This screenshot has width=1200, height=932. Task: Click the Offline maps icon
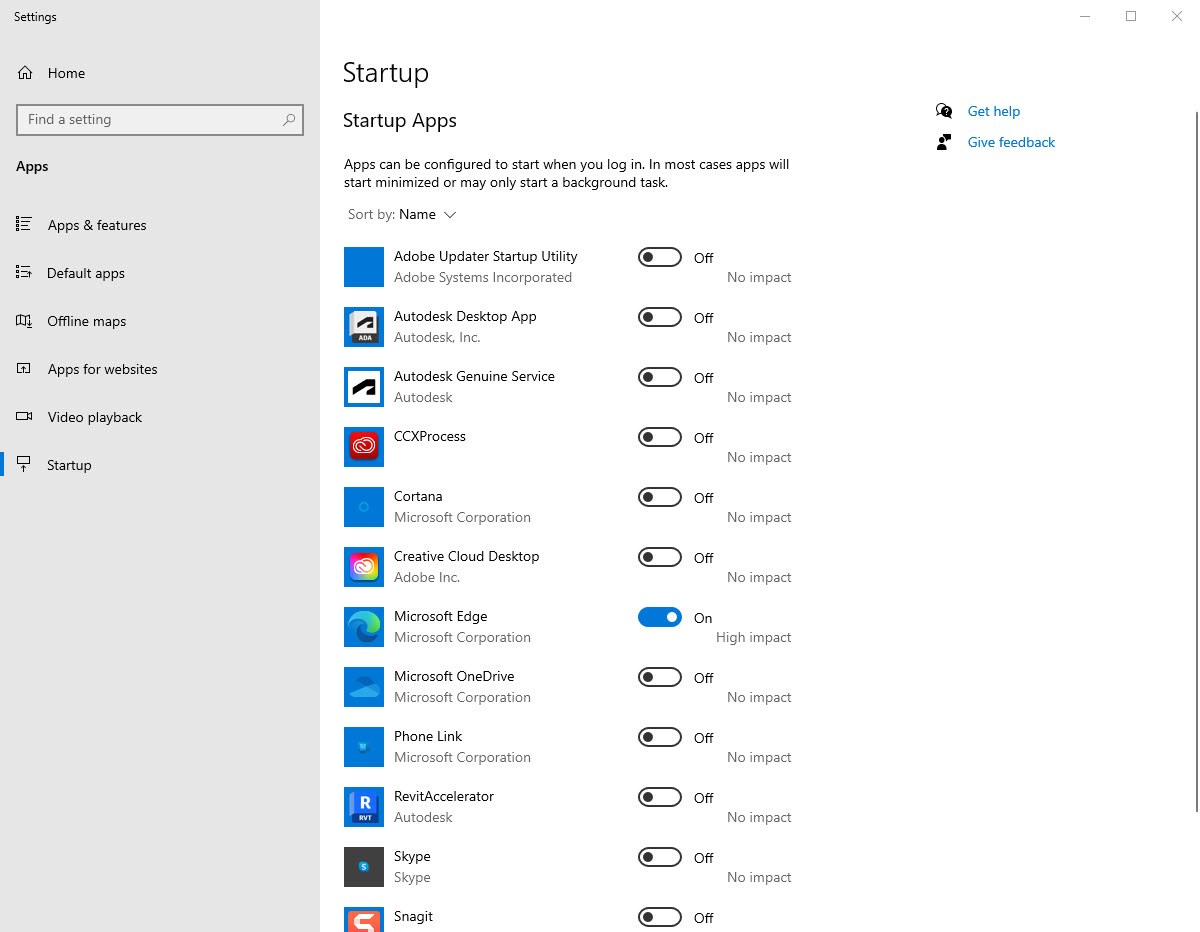click(24, 321)
